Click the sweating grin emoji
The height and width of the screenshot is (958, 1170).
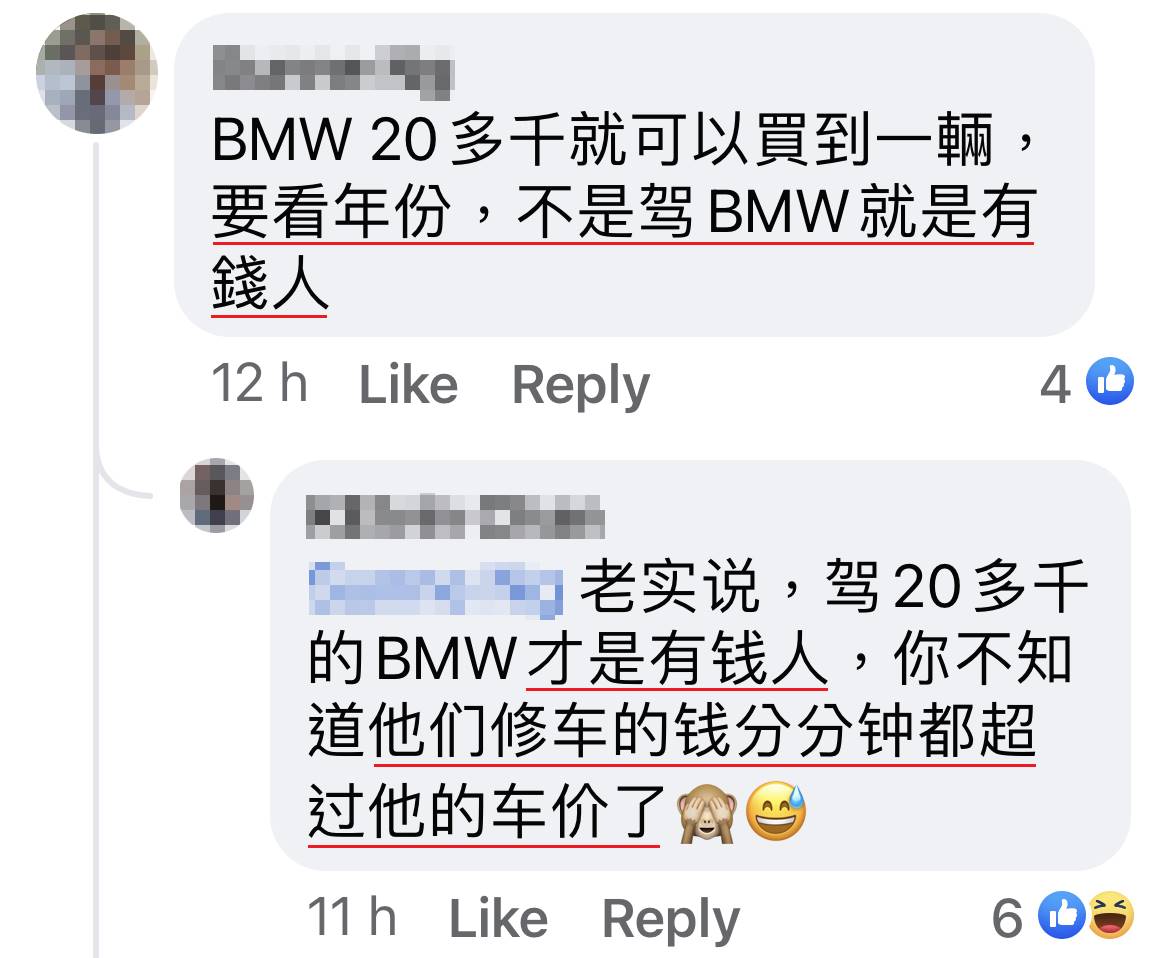click(x=776, y=812)
